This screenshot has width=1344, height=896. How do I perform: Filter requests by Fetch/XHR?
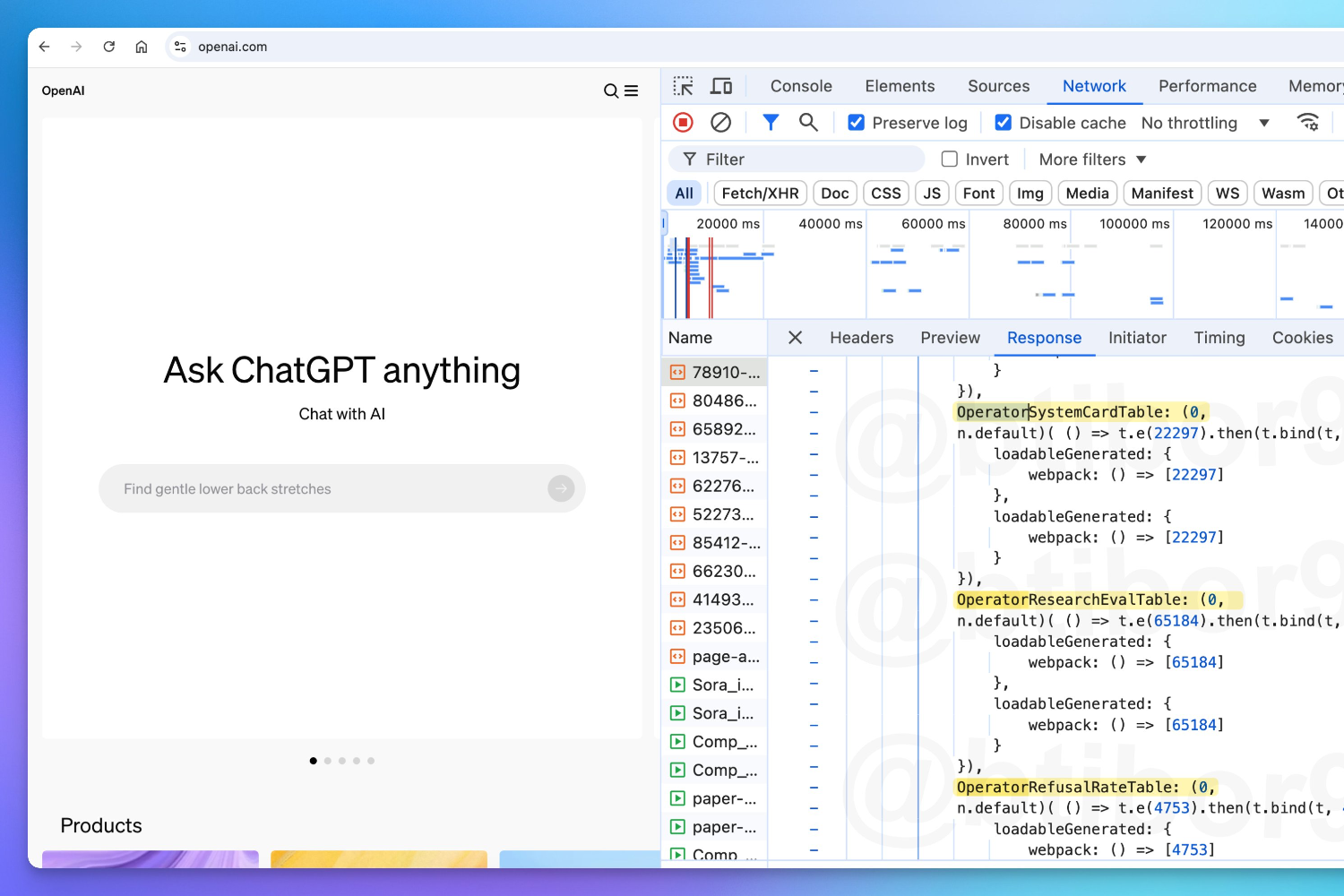(760, 194)
